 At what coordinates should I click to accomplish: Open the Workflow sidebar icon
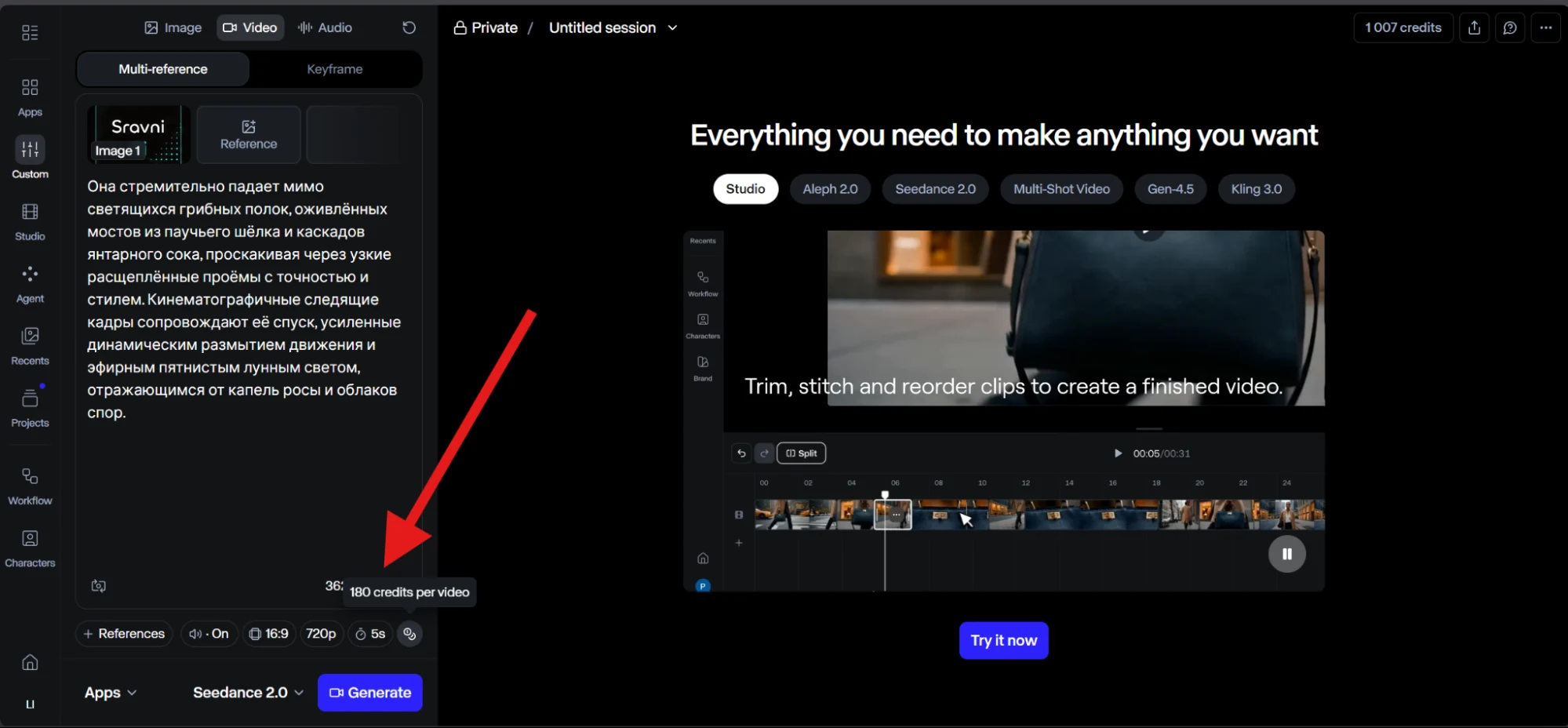pyautogui.click(x=30, y=486)
